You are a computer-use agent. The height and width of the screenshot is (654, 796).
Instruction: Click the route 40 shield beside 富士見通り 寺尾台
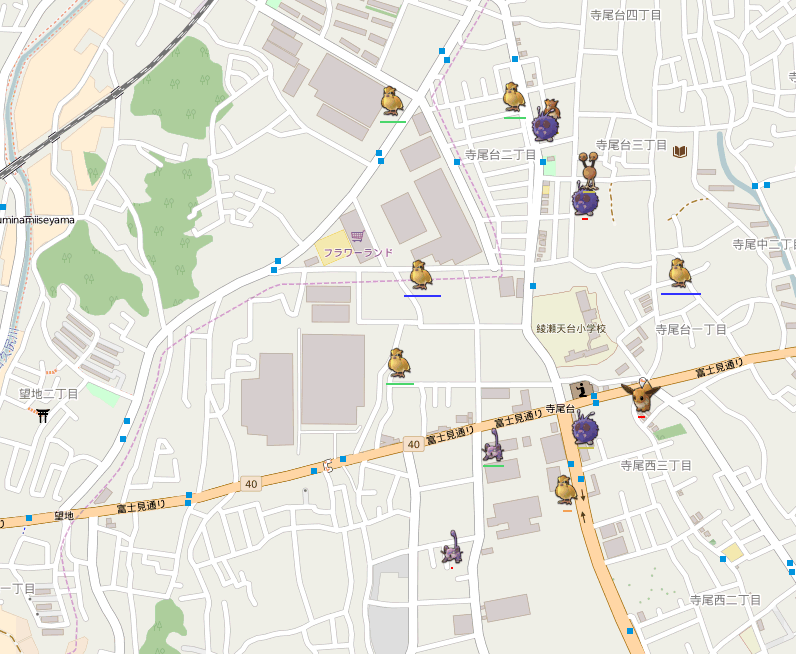[413, 443]
